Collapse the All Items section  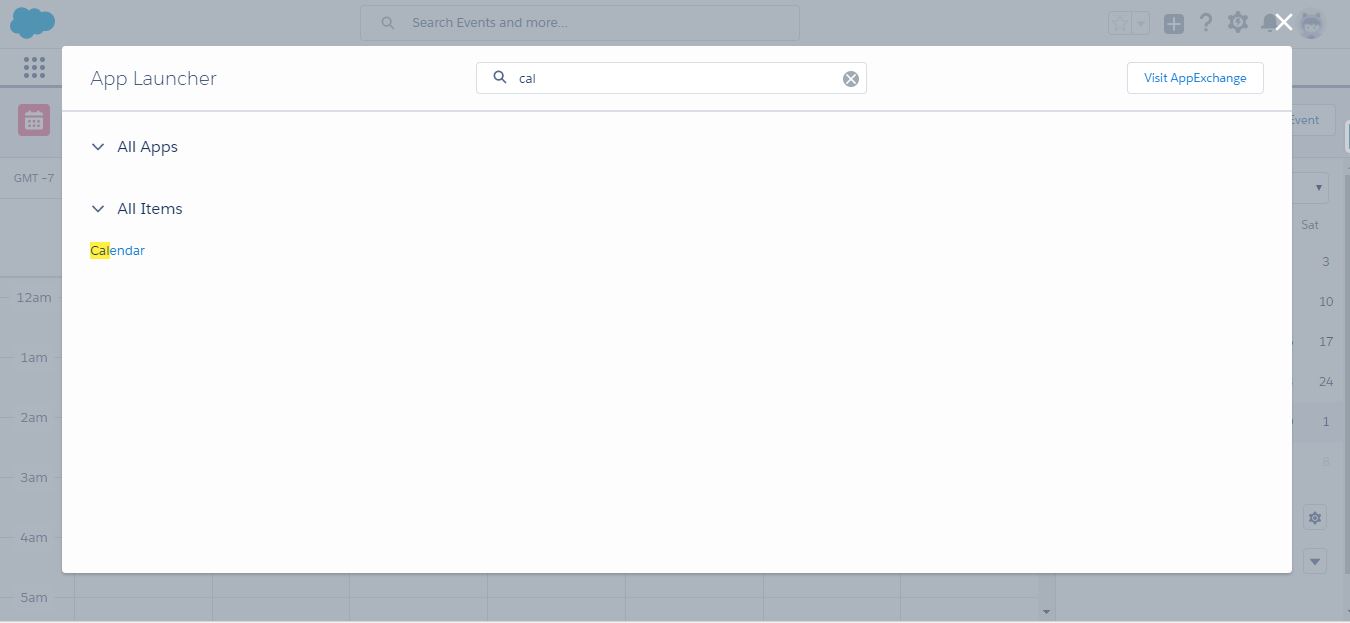[x=98, y=208]
